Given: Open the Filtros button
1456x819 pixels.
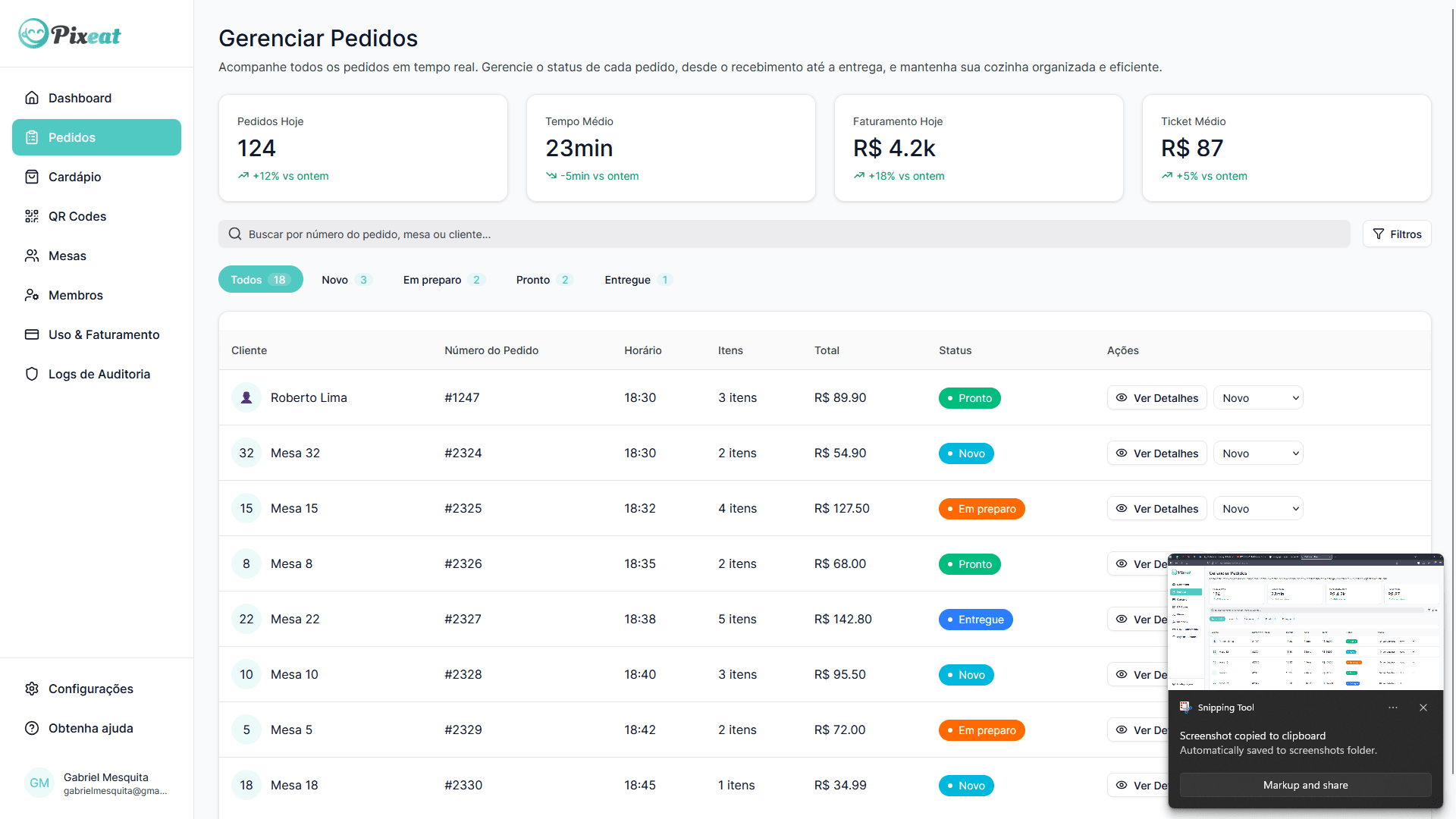Looking at the screenshot, I should pyautogui.click(x=1397, y=234).
